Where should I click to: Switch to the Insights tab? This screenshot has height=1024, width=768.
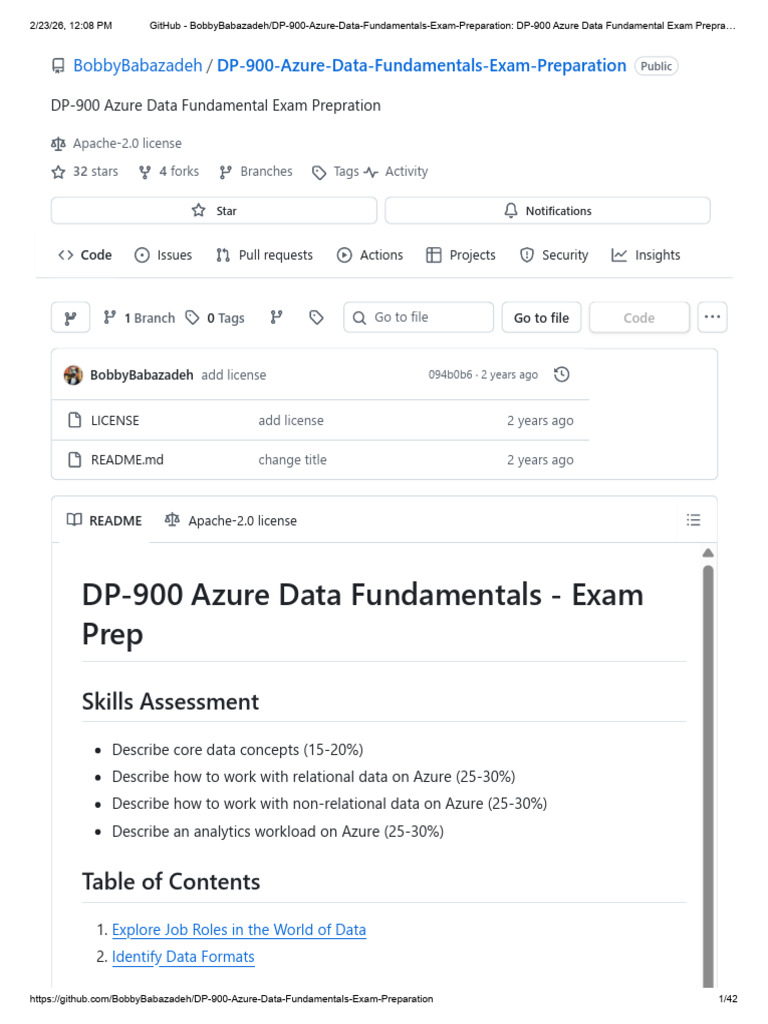pos(646,255)
